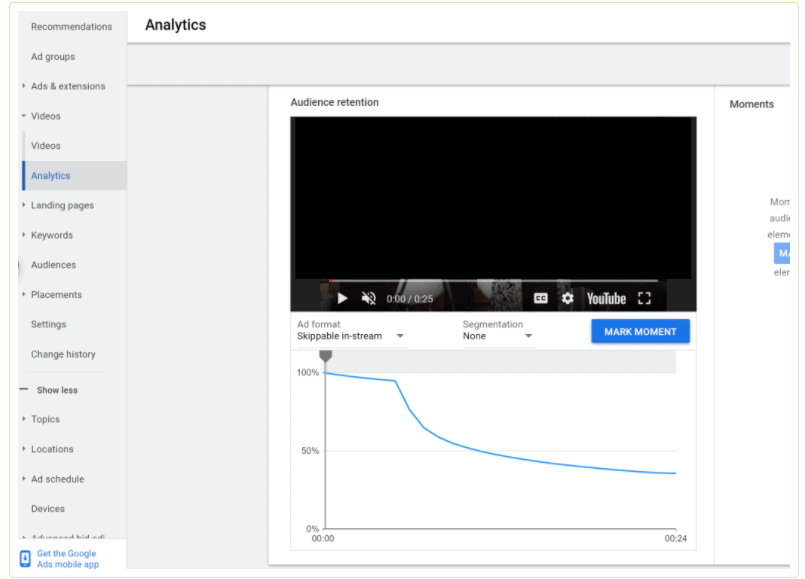Expand the Keywords section arrow
The width and height of the screenshot is (805, 579).
coord(24,236)
